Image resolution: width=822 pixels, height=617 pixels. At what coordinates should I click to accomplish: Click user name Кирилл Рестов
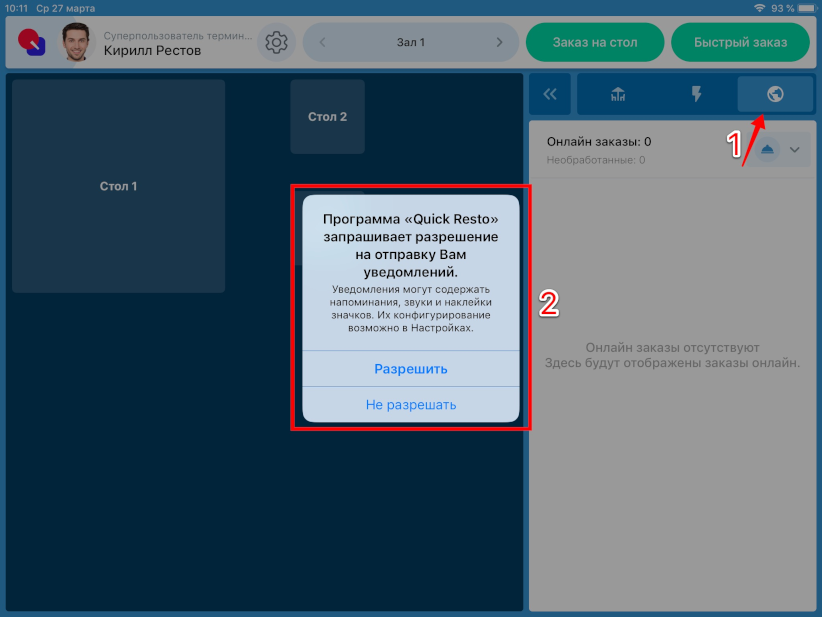coord(152,51)
